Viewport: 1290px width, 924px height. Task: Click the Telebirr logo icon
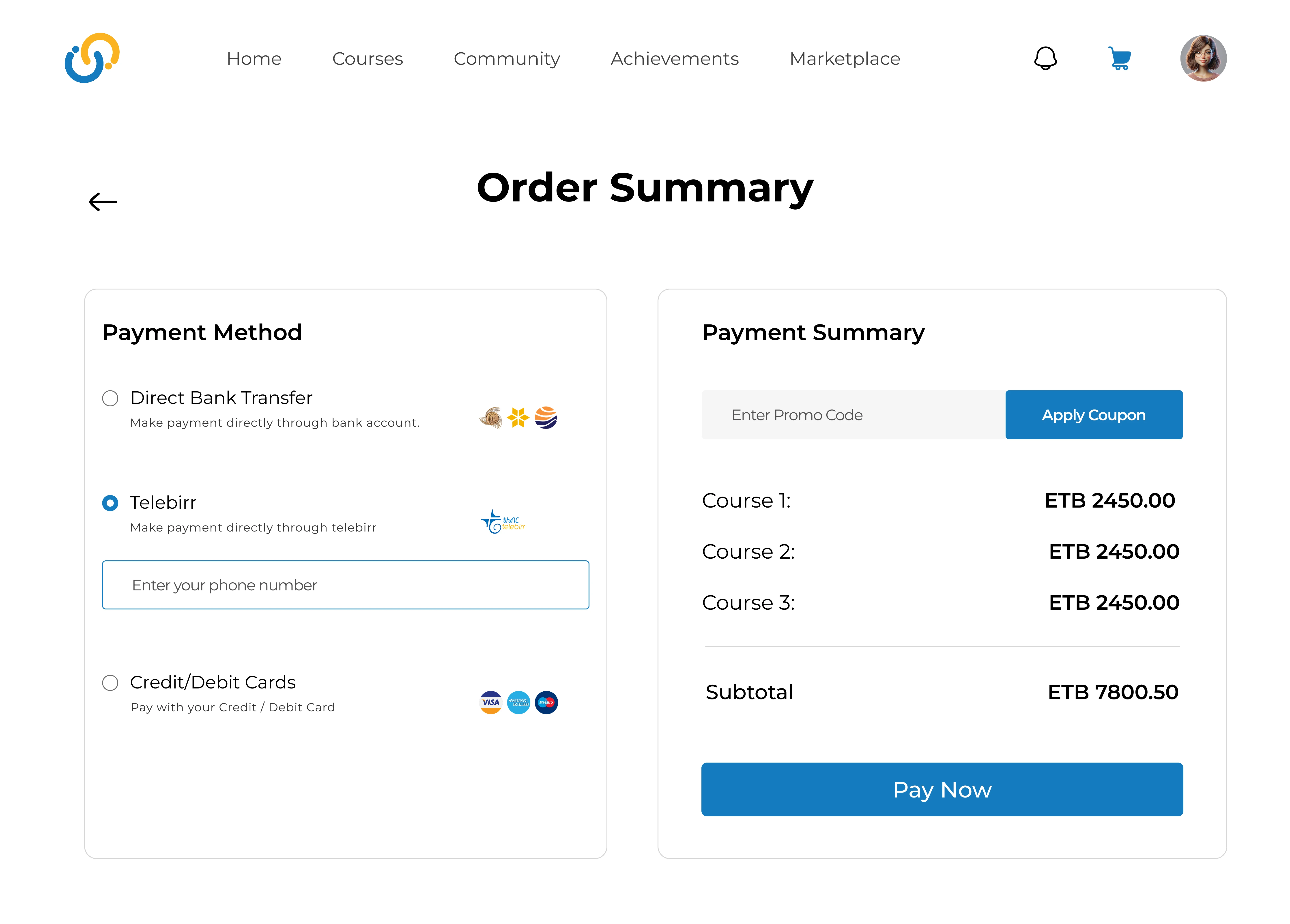tap(503, 521)
